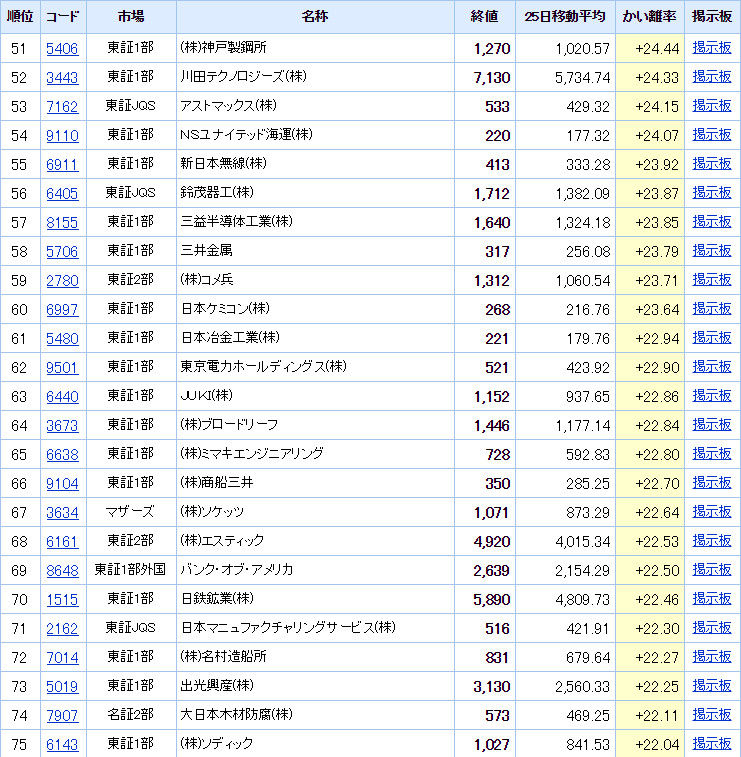Screen dimensions: 741x757
Task: Open 掲示板 link for JUKI row
Action: 712,396
